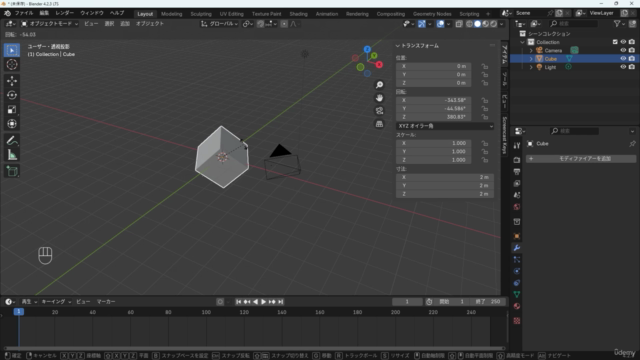Open the Output properties tab
The height and width of the screenshot is (360, 640).
point(517,171)
